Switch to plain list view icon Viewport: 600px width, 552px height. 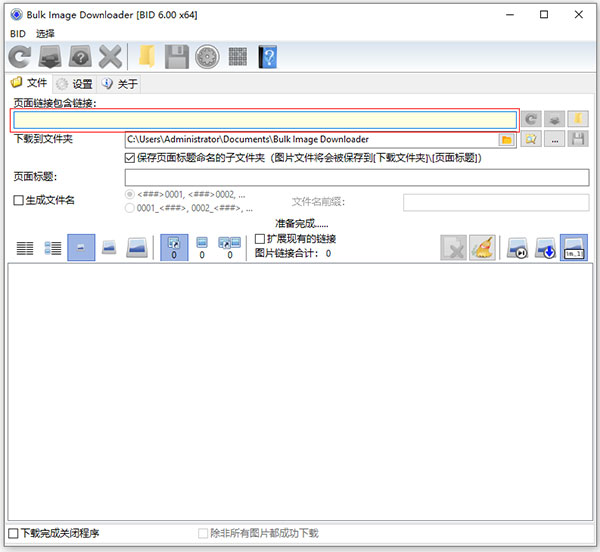tap(25, 248)
